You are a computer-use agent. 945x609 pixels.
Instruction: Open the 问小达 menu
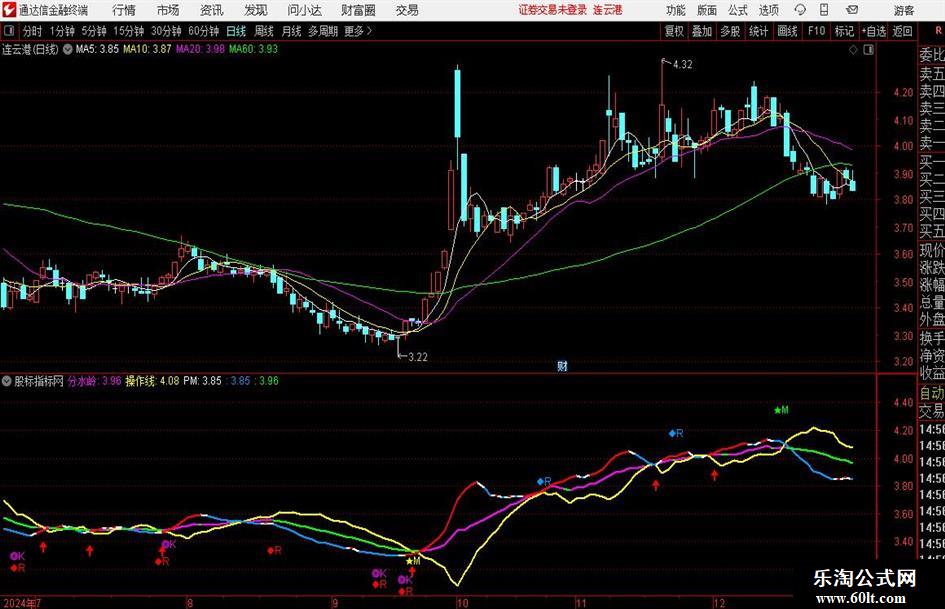[x=304, y=10]
